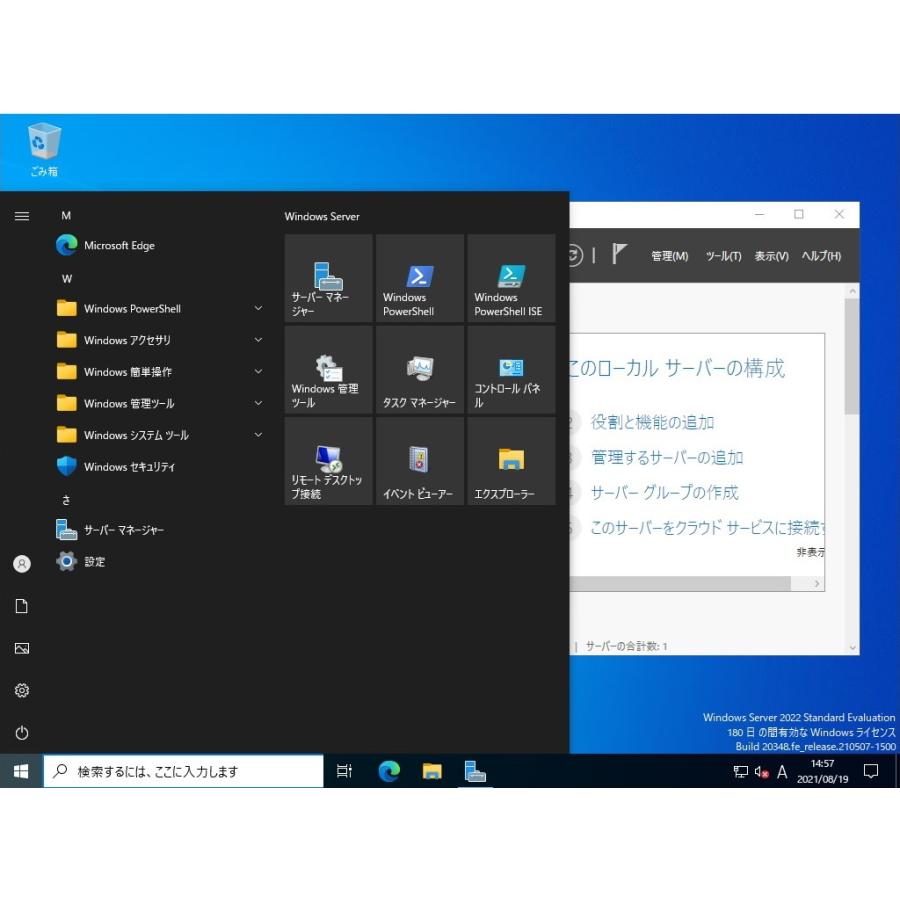Open Task View on the taskbar
900x900 pixels.
pos(344,771)
